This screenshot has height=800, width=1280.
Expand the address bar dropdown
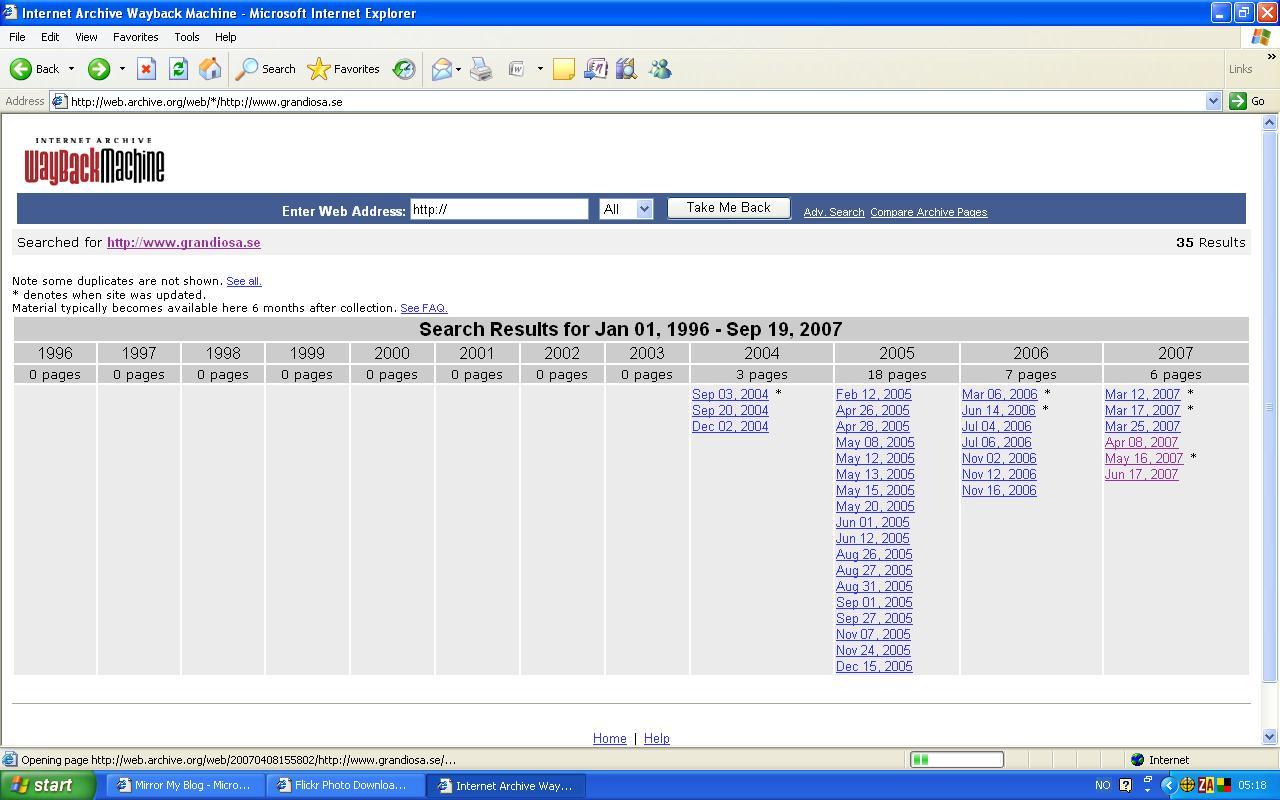pyautogui.click(x=1213, y=101)
